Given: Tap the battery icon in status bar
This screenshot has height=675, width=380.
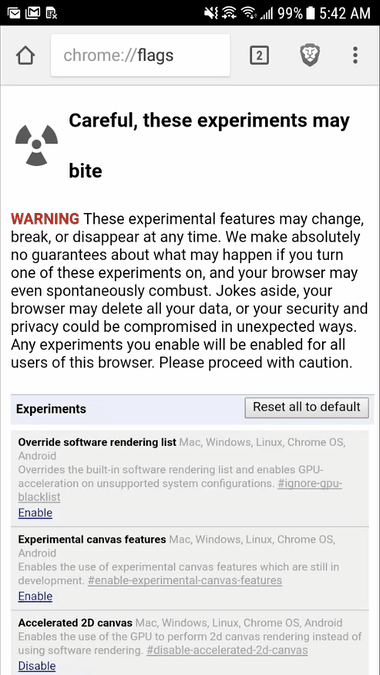Looking at the screenshot, I should (310, 13).
